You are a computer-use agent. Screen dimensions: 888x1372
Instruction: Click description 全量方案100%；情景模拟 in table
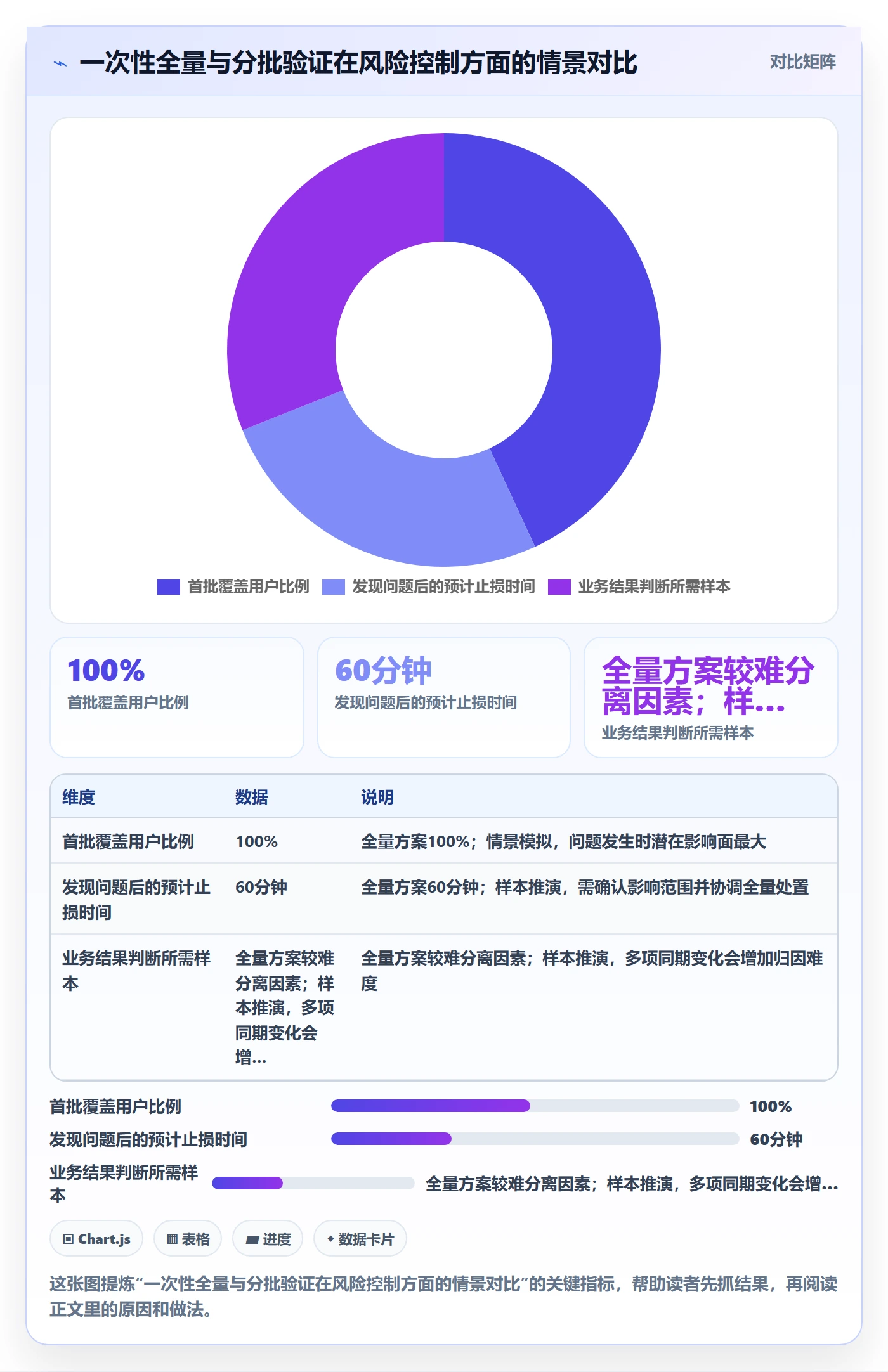click(564, 841)
